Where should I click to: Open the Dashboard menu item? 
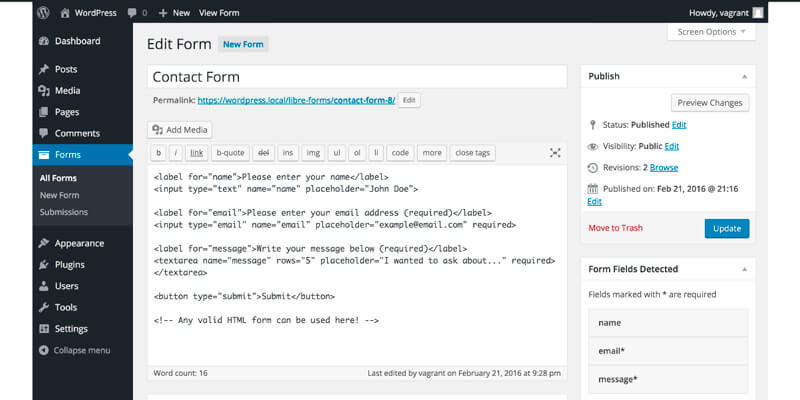point(77,41)
